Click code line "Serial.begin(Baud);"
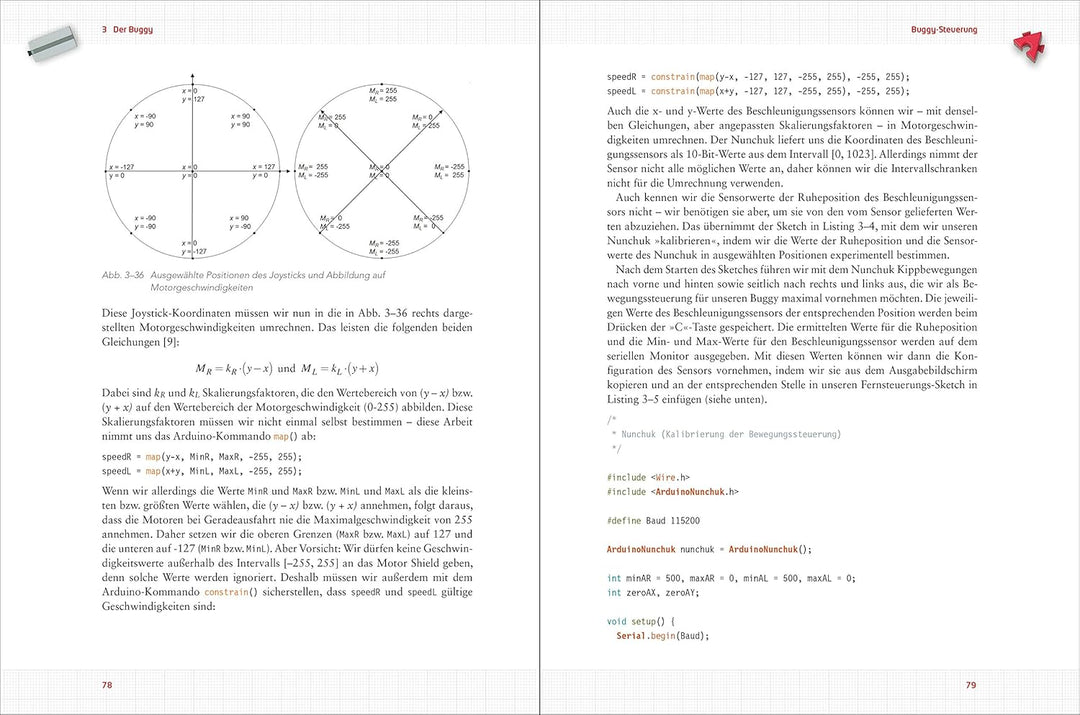 (663, 636)
